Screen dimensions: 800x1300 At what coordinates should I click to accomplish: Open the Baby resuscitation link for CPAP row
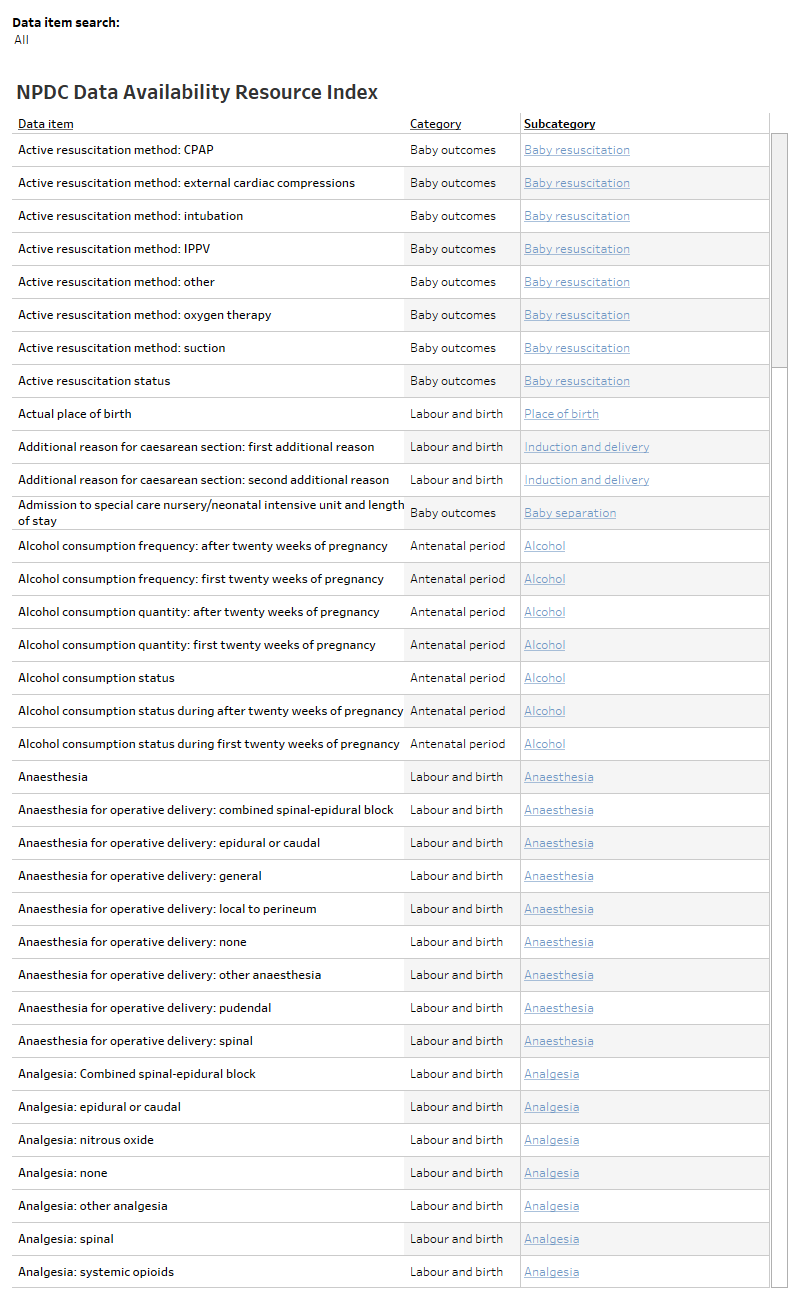(576, 149)
